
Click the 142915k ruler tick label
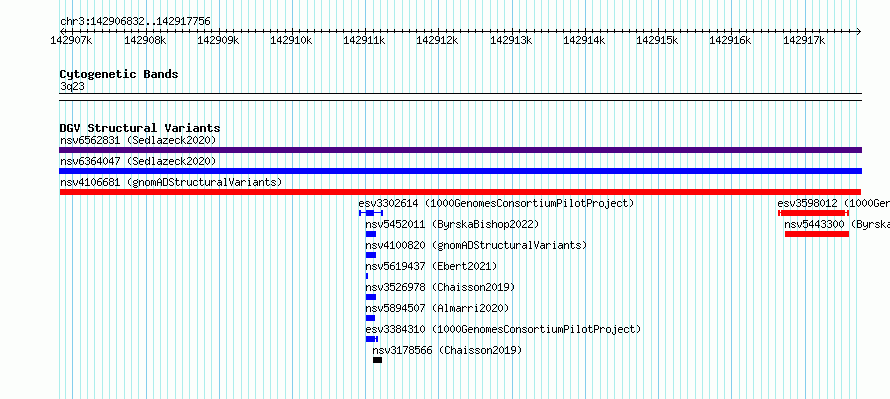pyautogui.click(x=657, y=40)
